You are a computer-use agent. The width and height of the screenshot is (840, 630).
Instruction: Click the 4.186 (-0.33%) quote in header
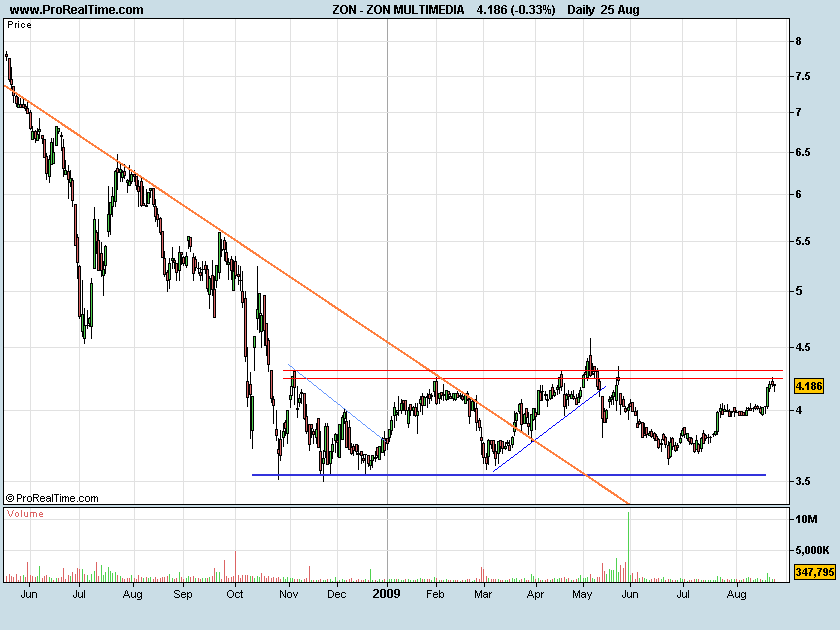point(516,10)
